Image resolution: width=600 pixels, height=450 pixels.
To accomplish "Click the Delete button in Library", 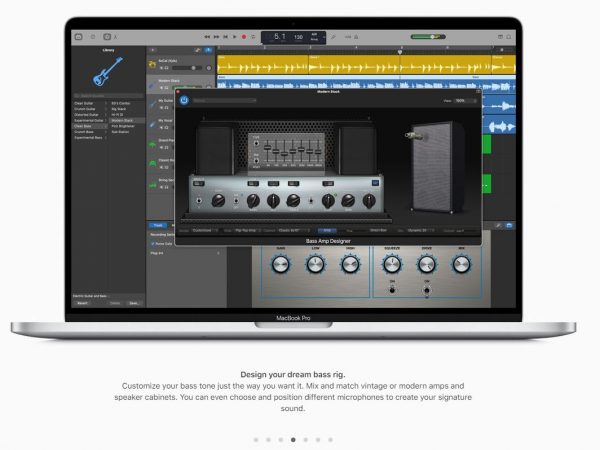I will (115, 303).
